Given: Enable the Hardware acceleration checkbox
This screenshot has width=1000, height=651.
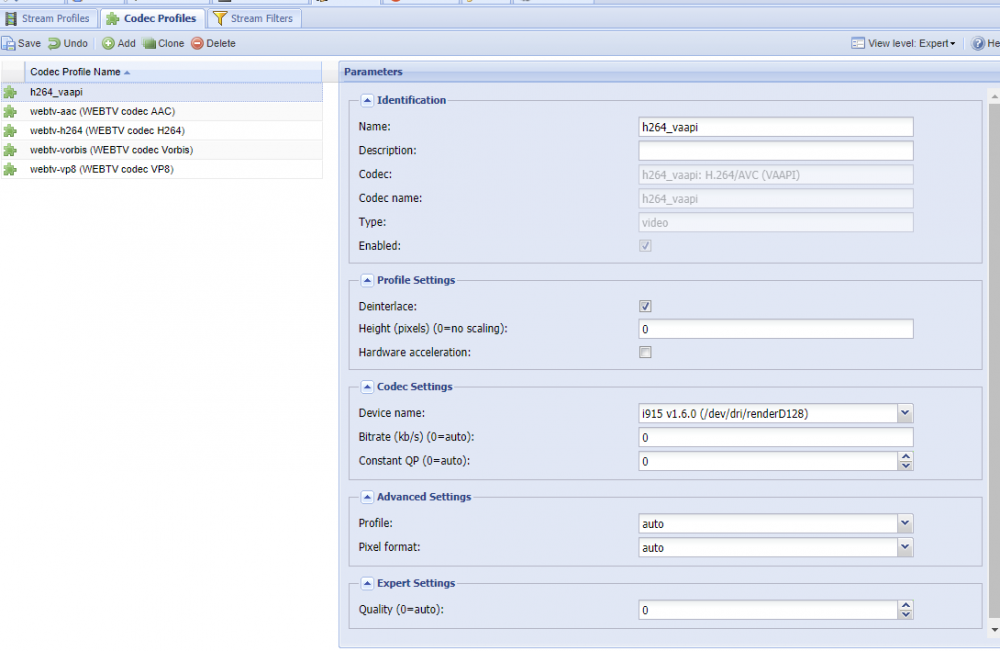Looking at the screenshot, I should (645, 352).
